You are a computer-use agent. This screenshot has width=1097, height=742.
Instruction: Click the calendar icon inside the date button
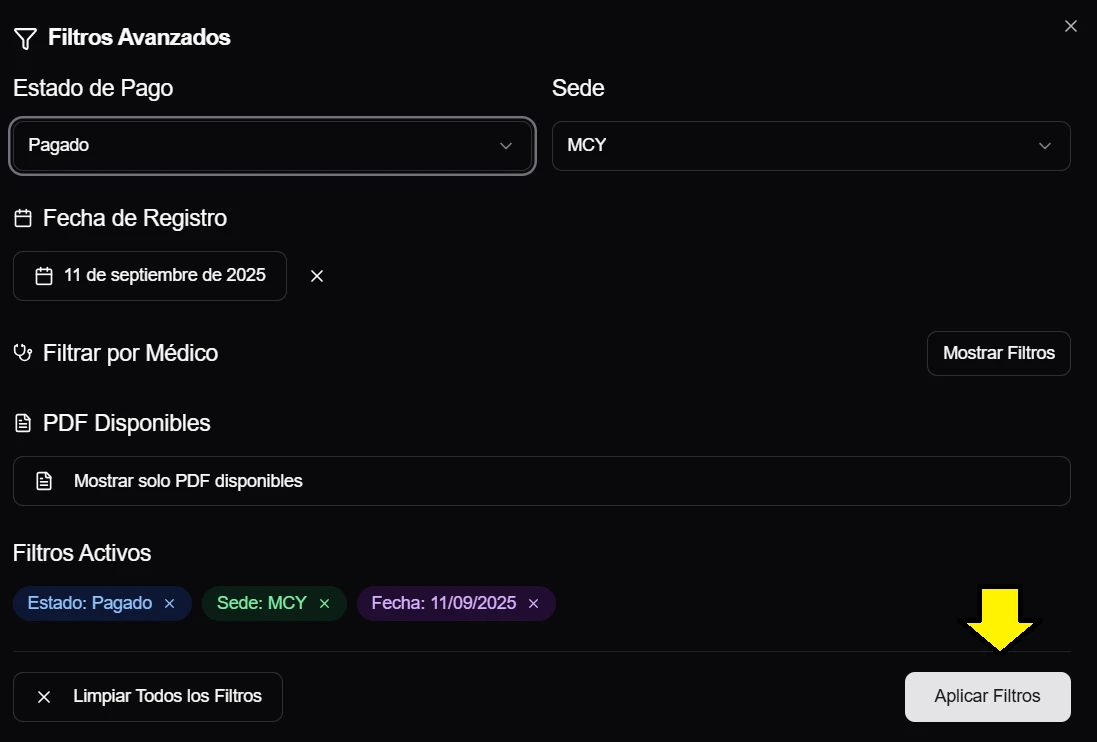pyautogui.click(x=43, y=276)
